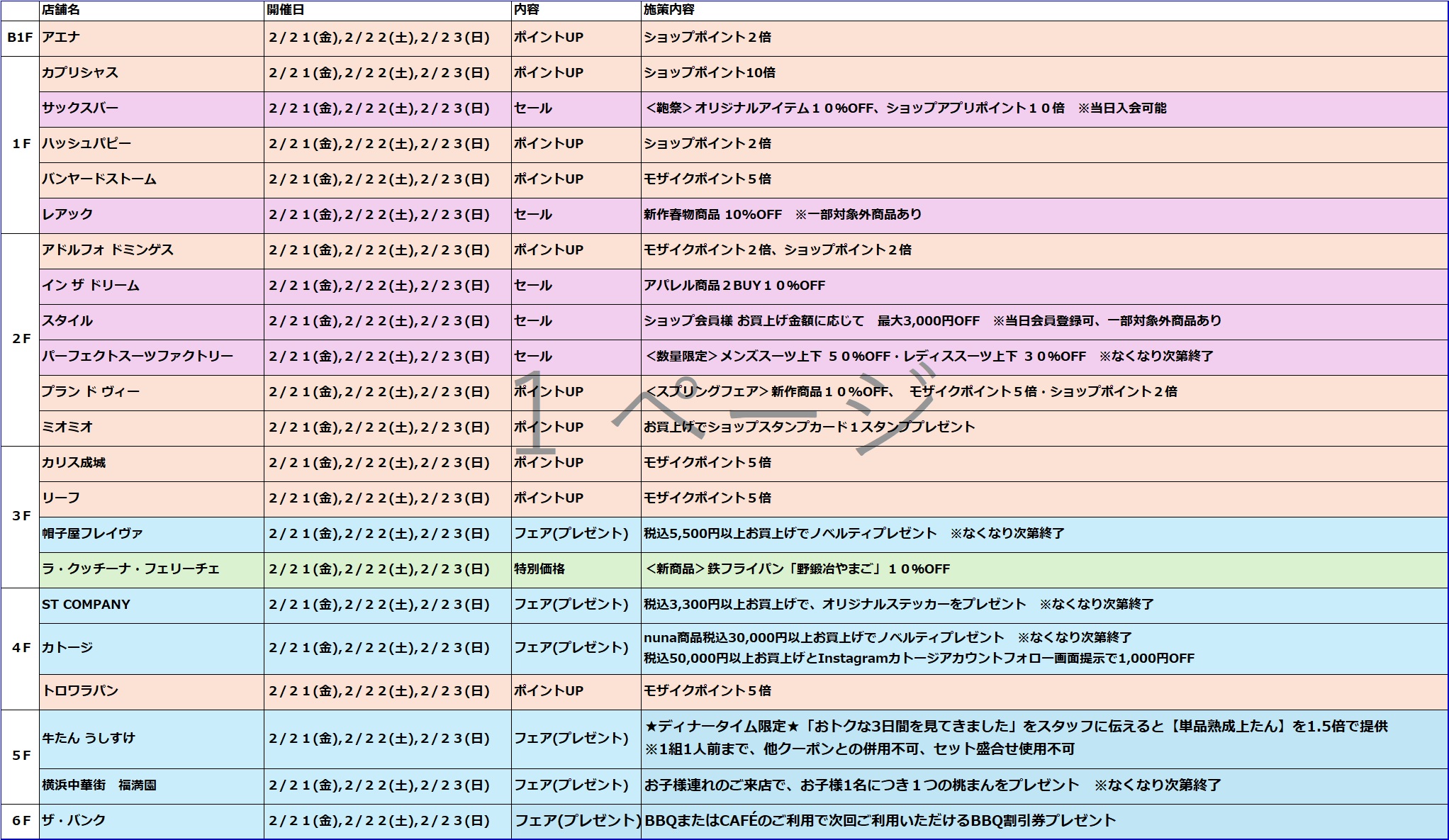The image size is (1449, 840).
Task: Select the 開催日 column header
Action: (x=388, y=10)
